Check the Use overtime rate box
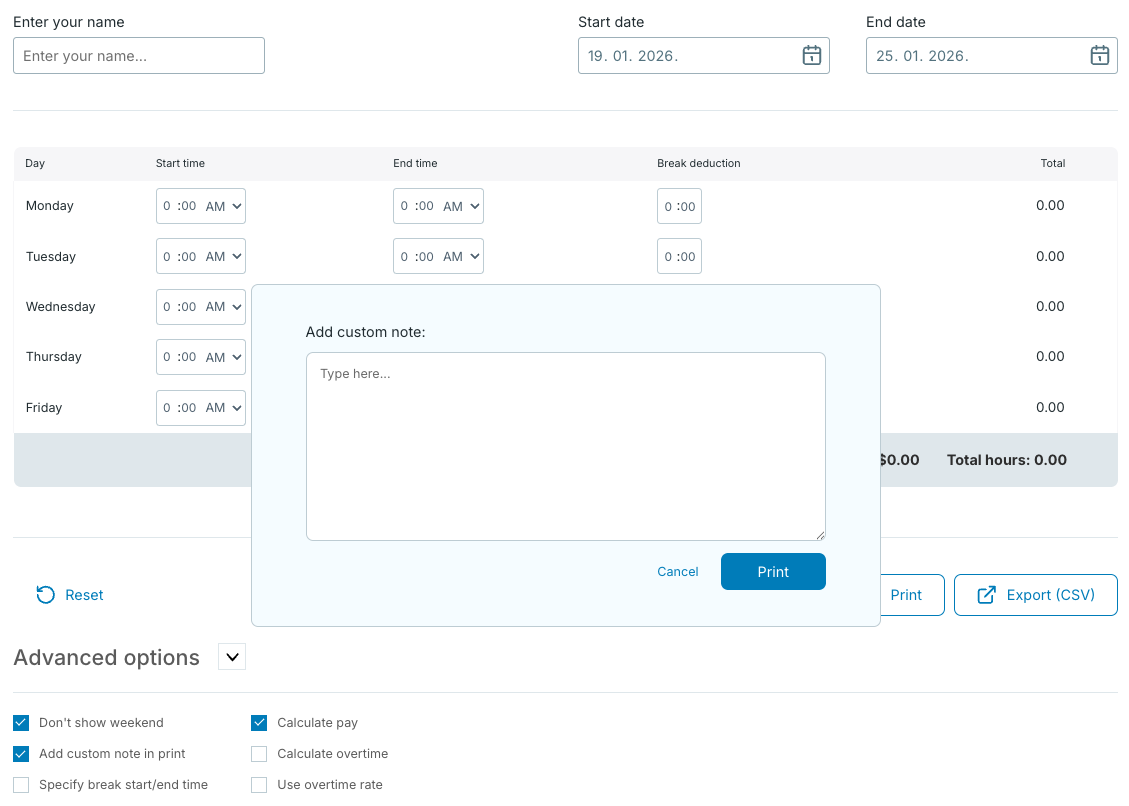This screenshot has height=806, width=1129. point(259,785)
